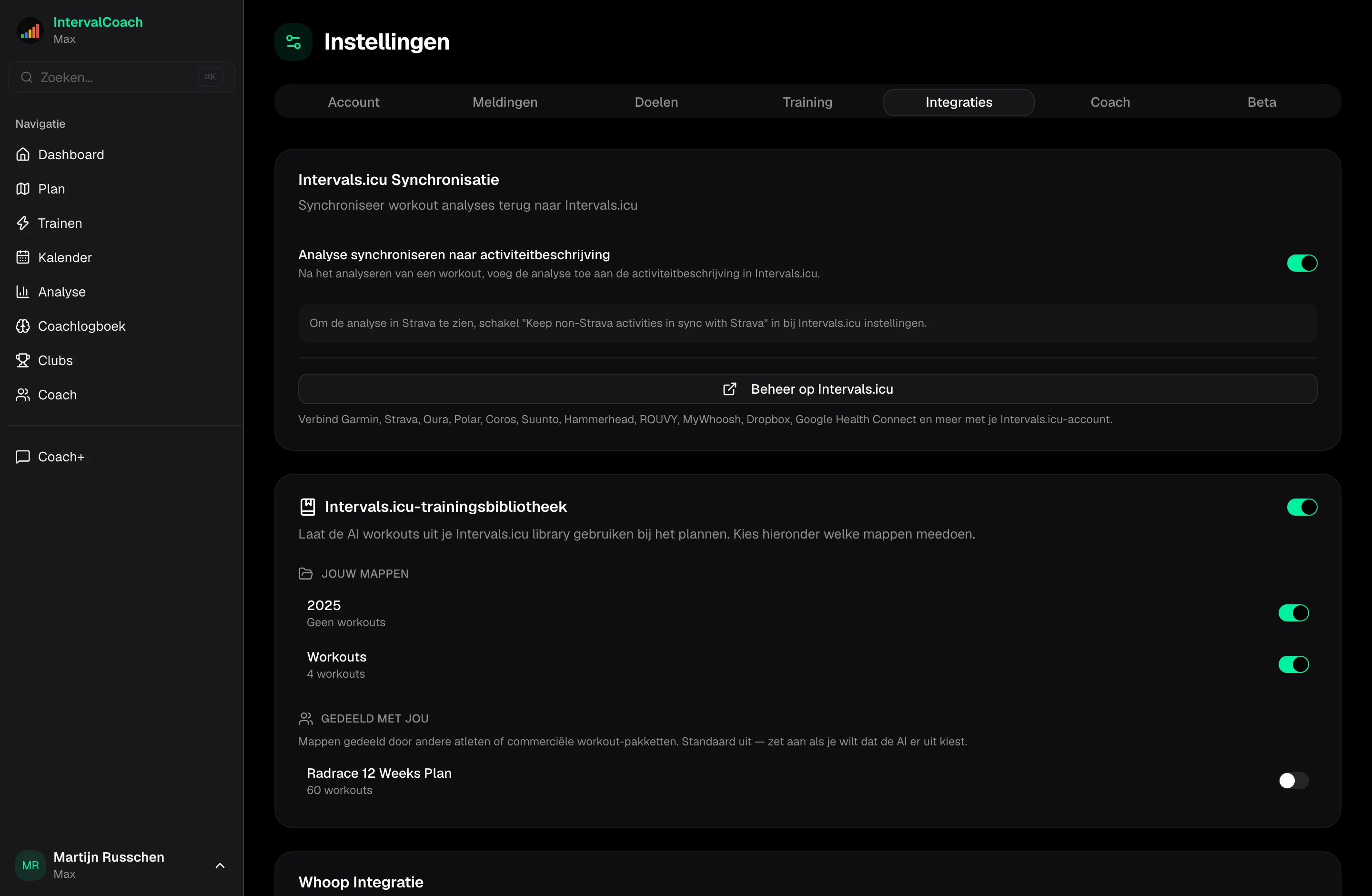Go to the Training tab
The image size is (1372, 896).
[x=807, y=102]
